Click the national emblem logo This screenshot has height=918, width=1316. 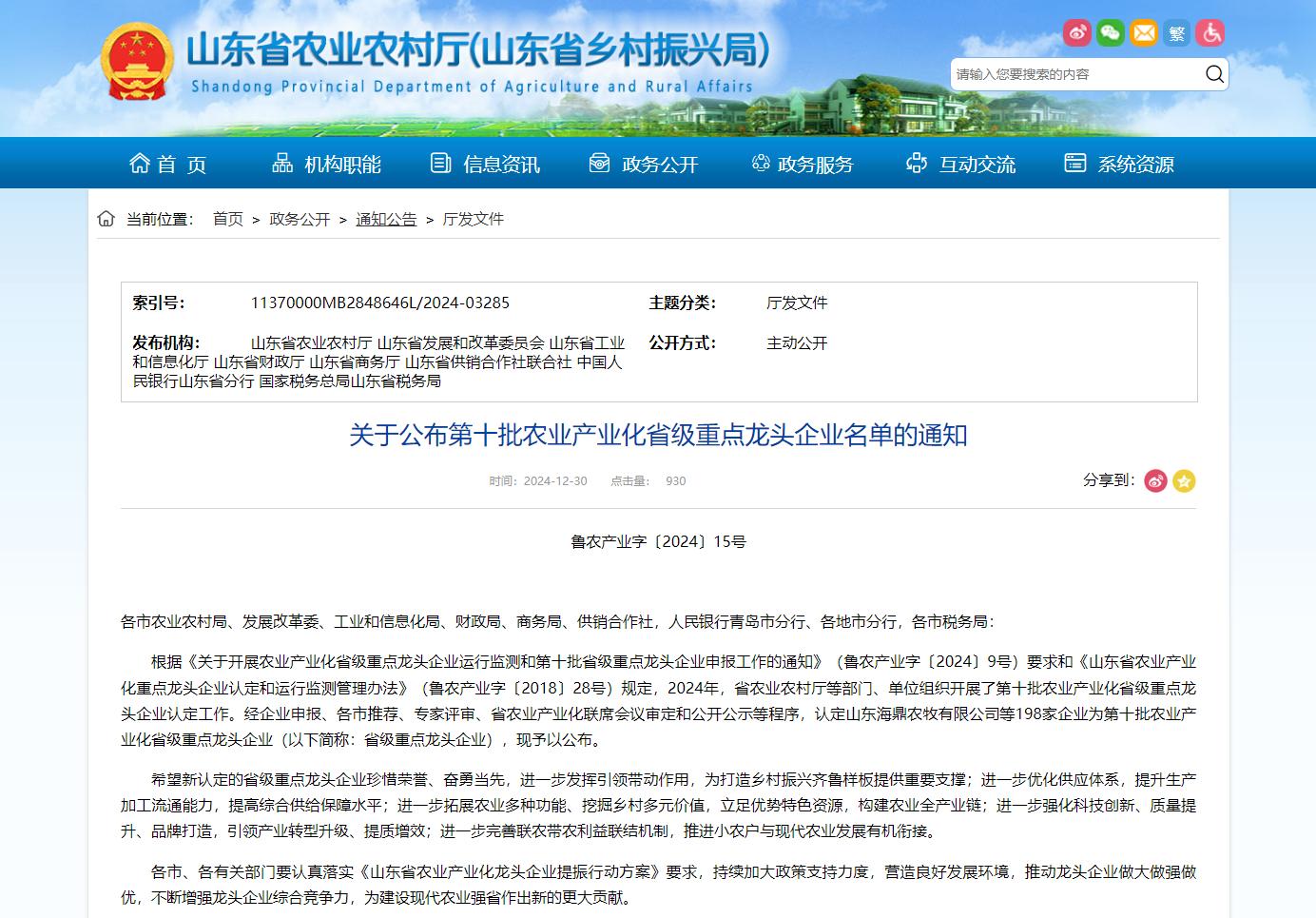pyautogui.click(x=137, y=62)
